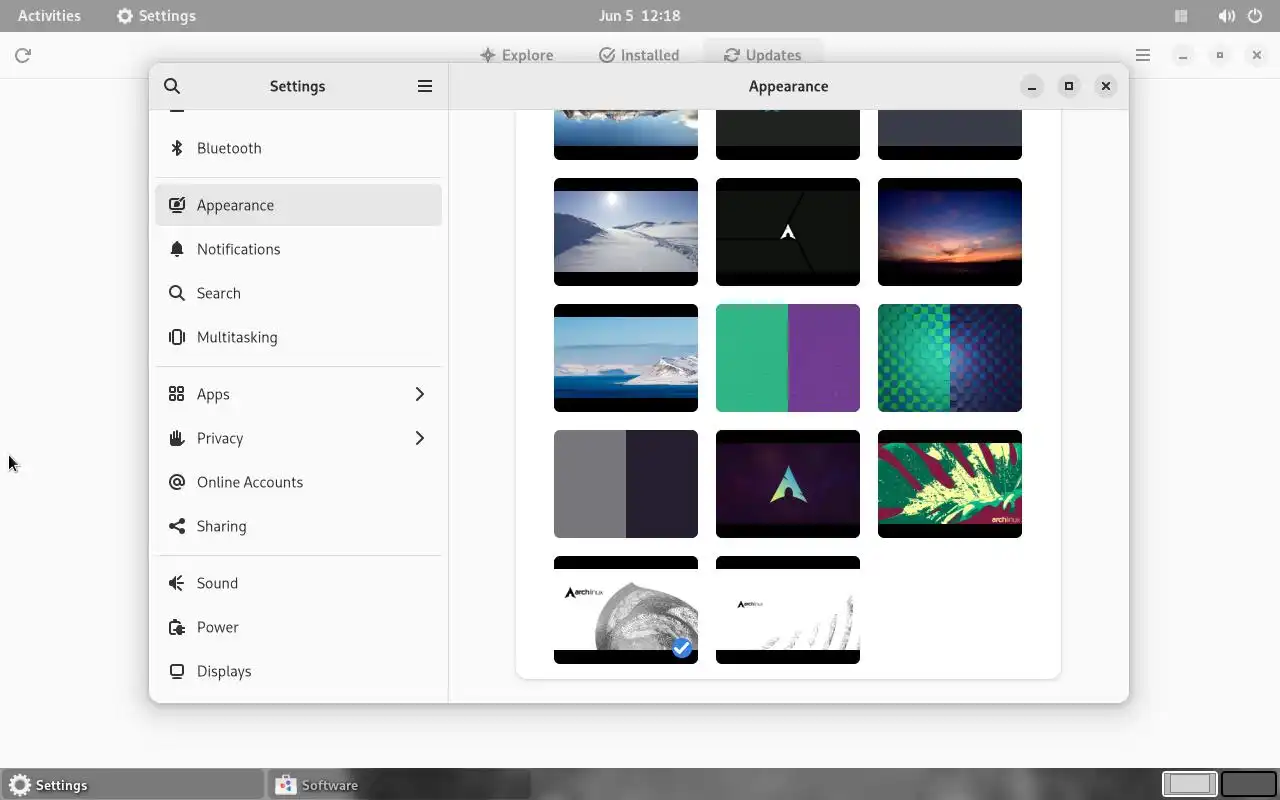Switch to Explore tab in Software
Screen dimensions: 1280x800
pyautogui.click(x=516, y=55)
